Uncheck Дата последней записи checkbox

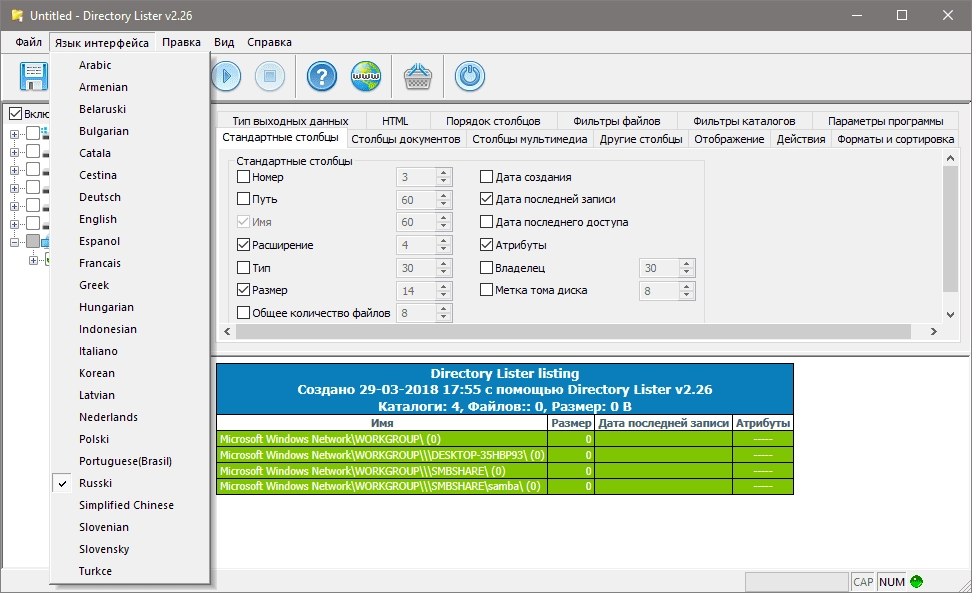click(487, 199)
